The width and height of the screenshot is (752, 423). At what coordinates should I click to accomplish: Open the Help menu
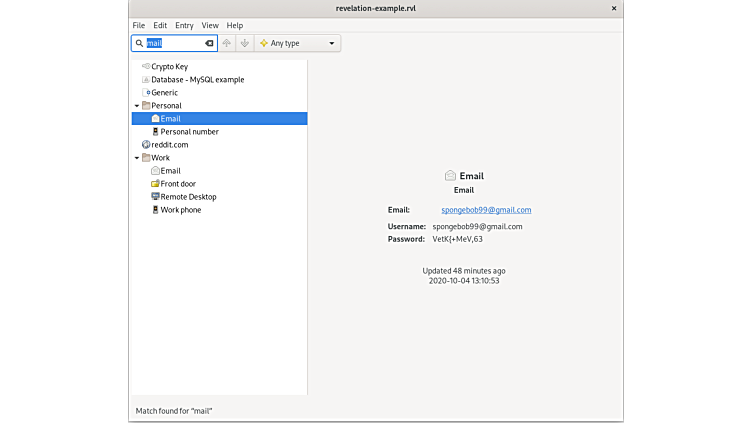tap(235, 25)
